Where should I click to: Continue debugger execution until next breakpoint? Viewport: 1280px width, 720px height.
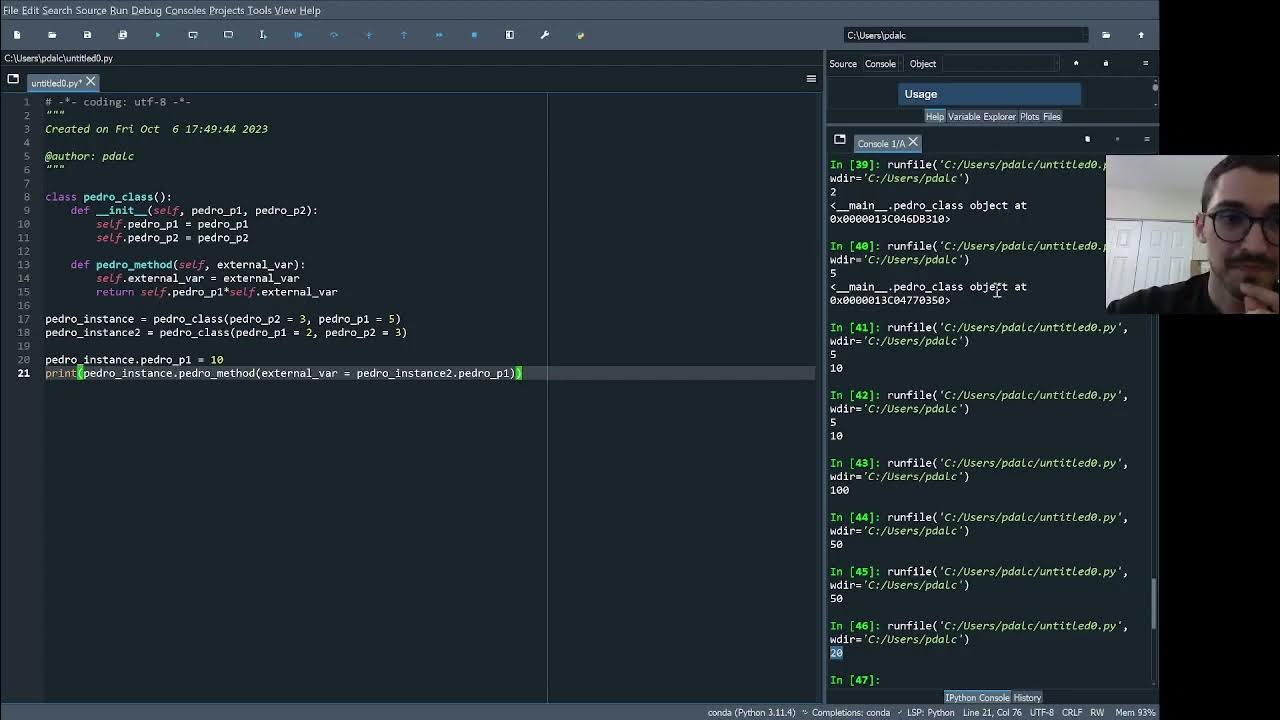[439, 35]
